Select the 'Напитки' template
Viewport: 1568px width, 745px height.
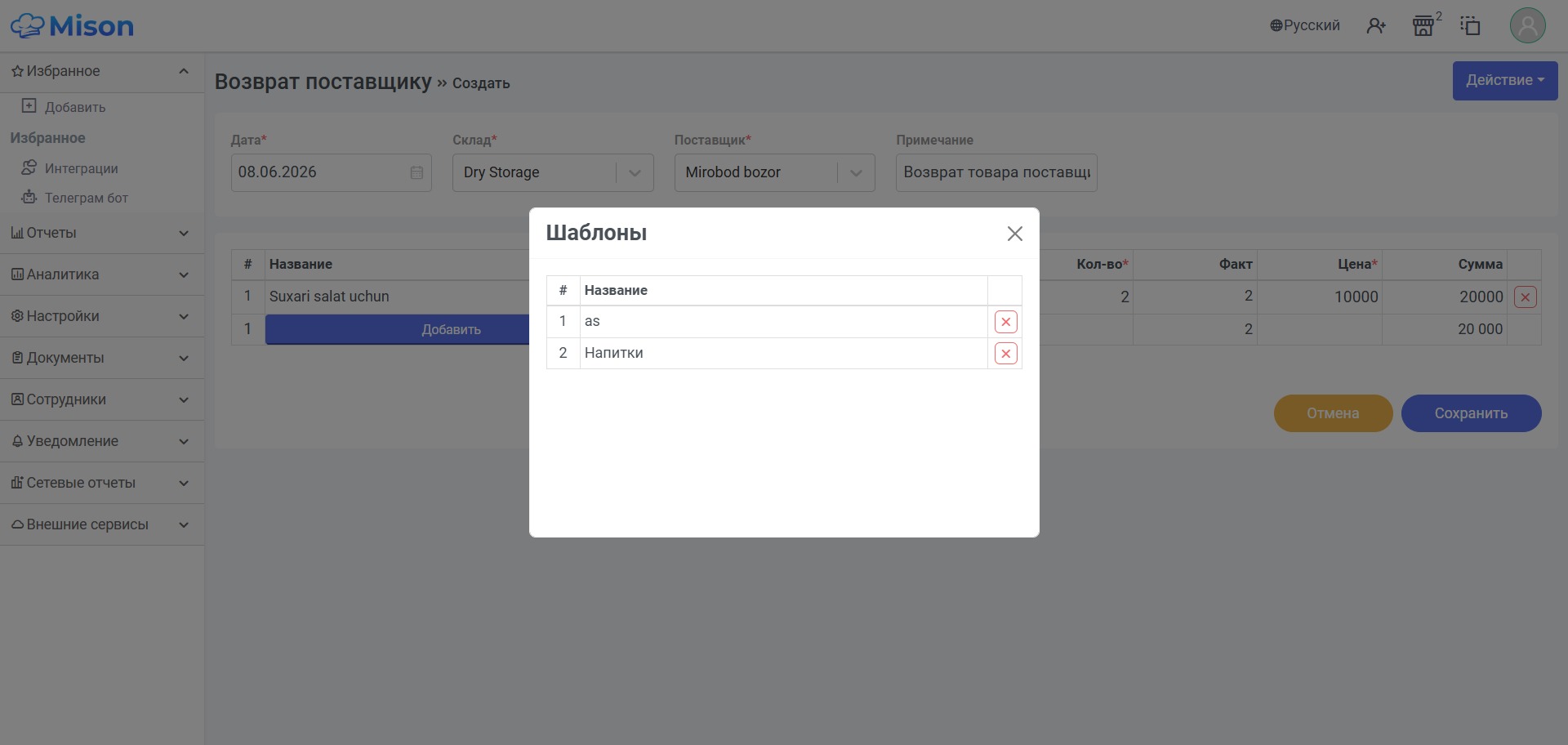tap(783, 354)
